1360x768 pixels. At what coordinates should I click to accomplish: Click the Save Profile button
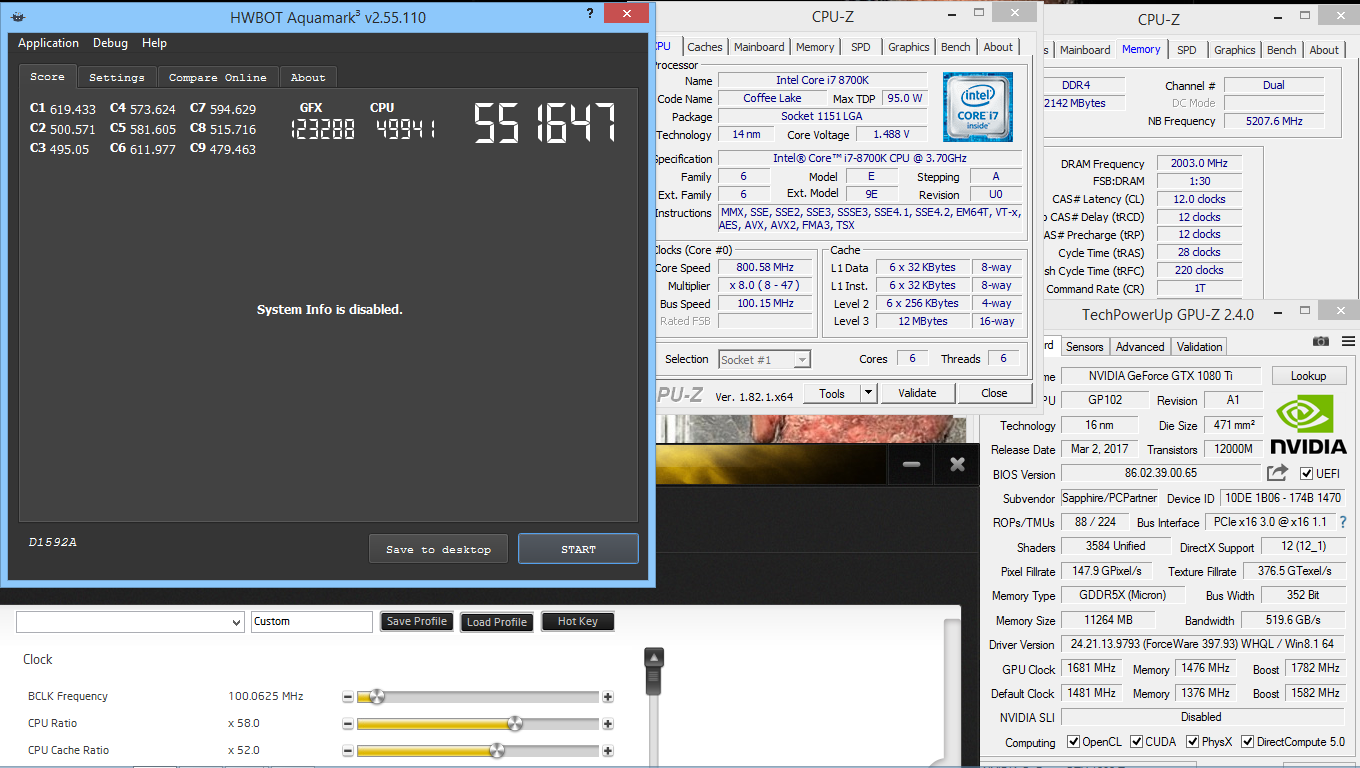coord(417,622)
